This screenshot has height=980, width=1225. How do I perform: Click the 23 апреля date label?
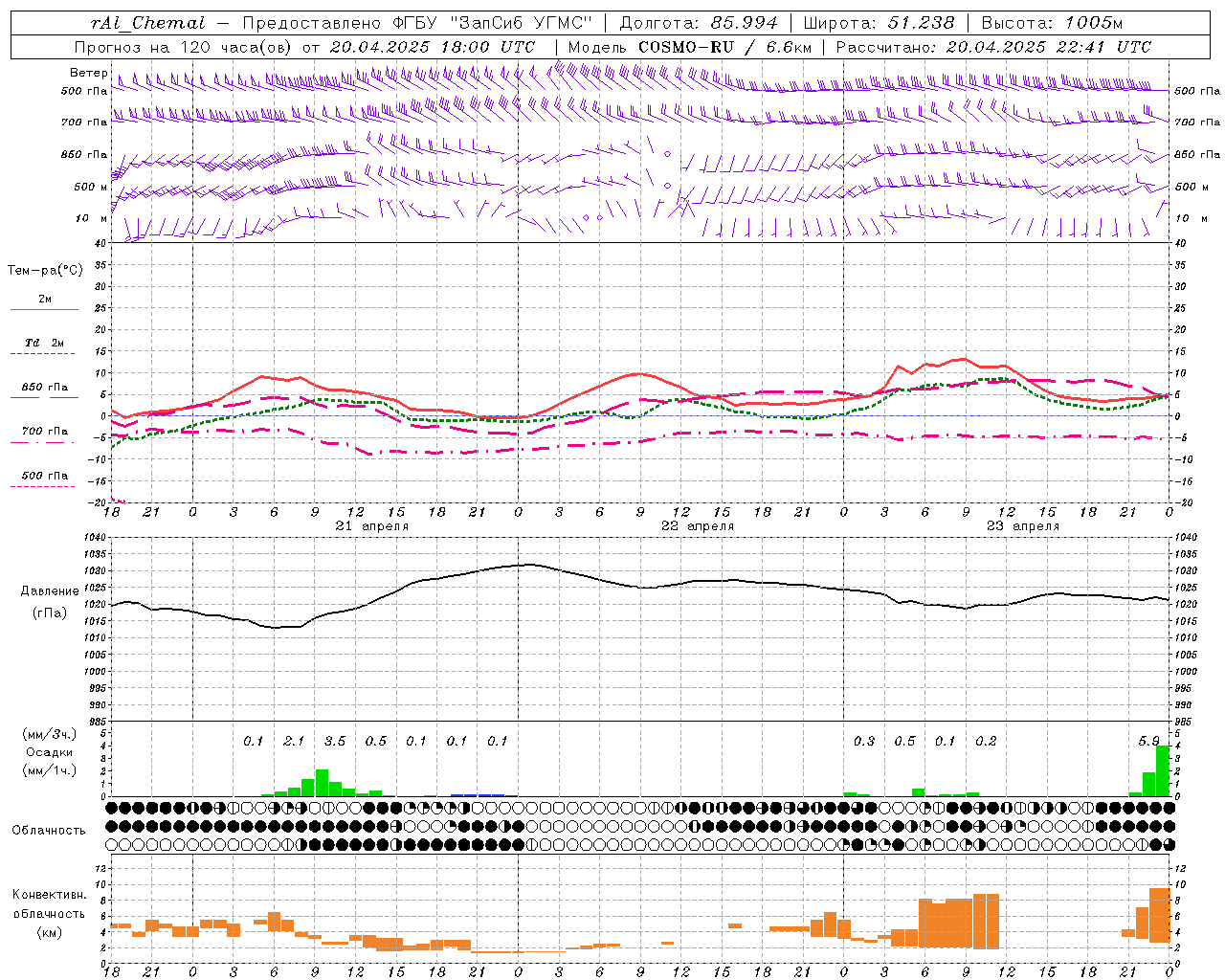pos(1023,525)
